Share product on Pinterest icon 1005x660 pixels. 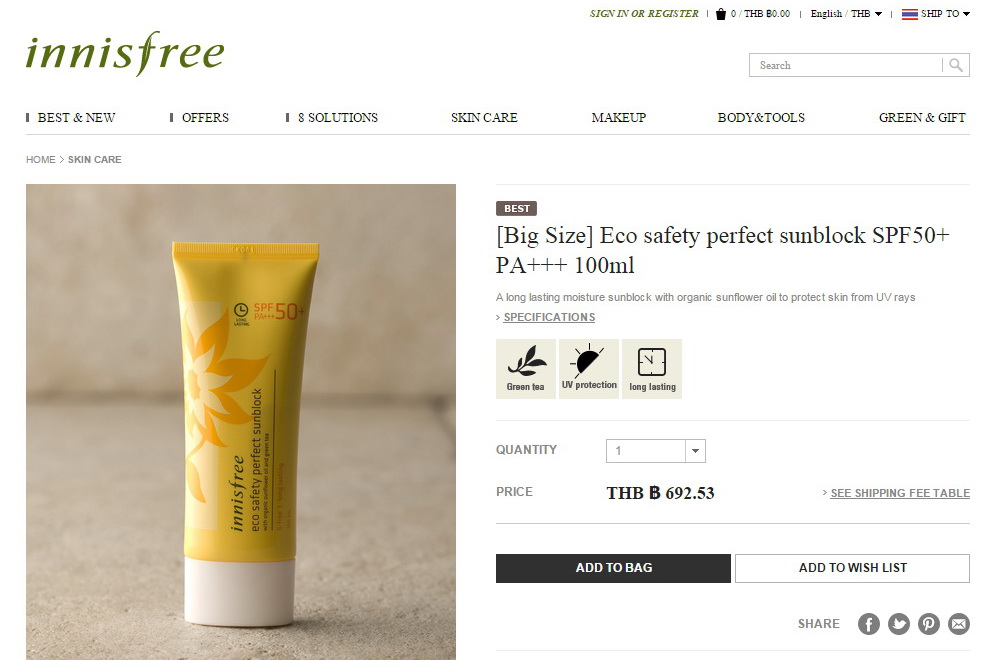(x=929, y=623)
